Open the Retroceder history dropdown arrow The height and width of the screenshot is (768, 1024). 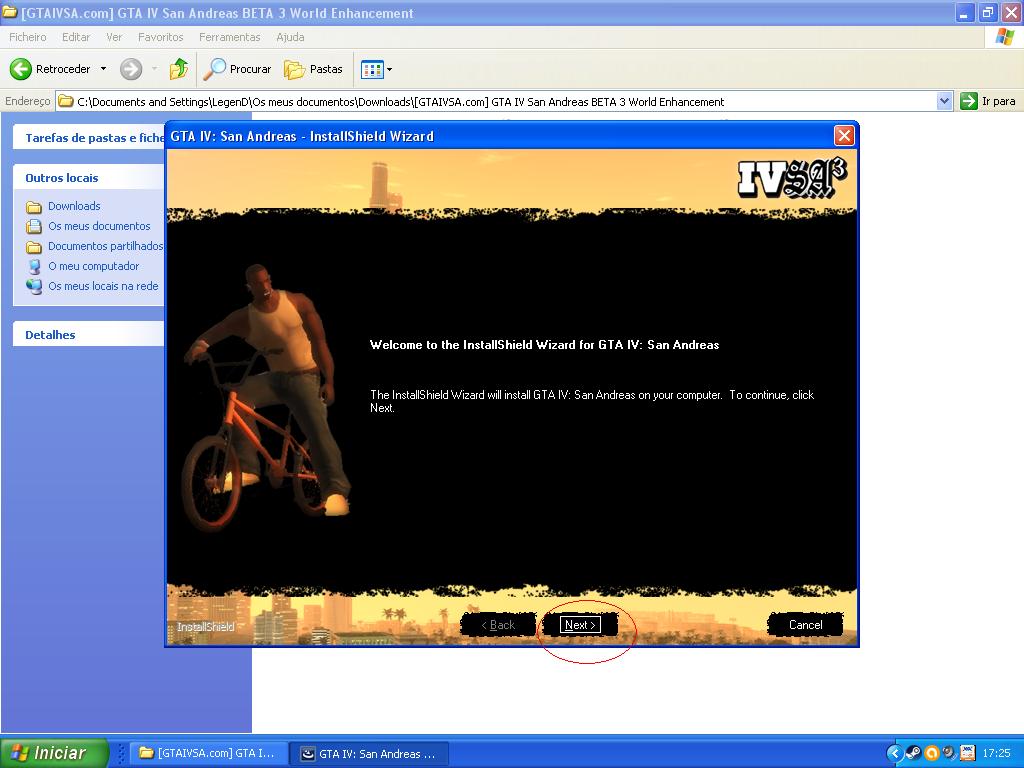click(x=103, y=69)
